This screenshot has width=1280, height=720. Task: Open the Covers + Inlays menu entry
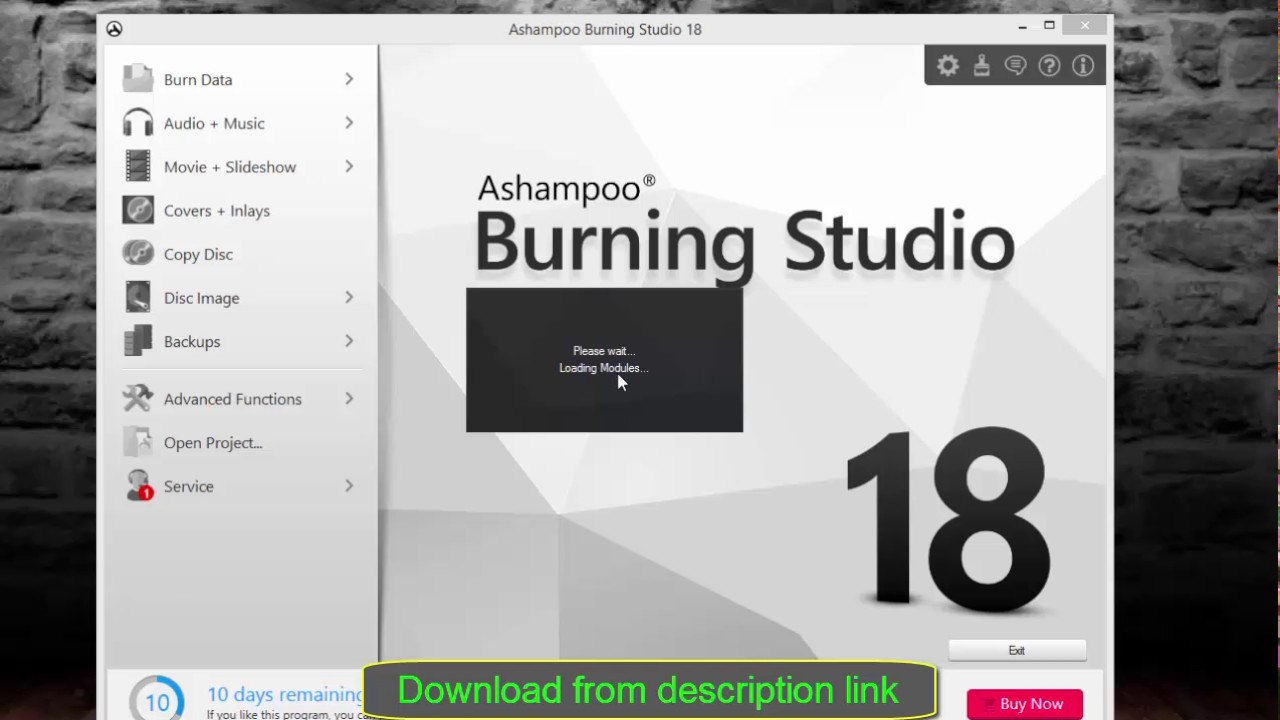pyautogui.click(x=240, y=210)
